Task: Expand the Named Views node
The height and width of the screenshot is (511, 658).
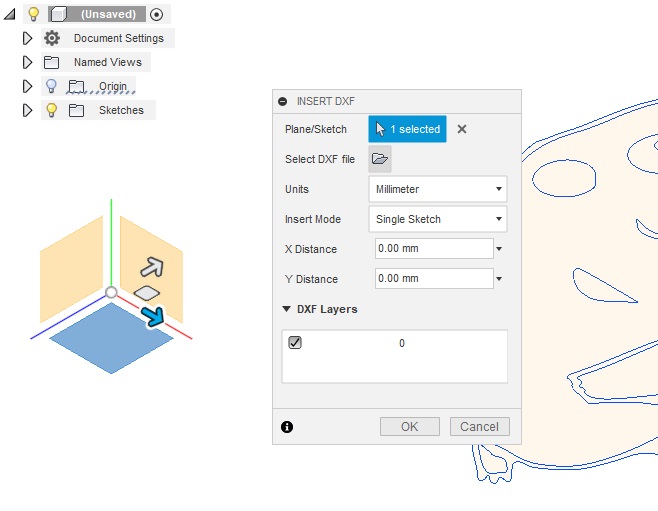Action: pyautogui.click(x=27, y=63)
